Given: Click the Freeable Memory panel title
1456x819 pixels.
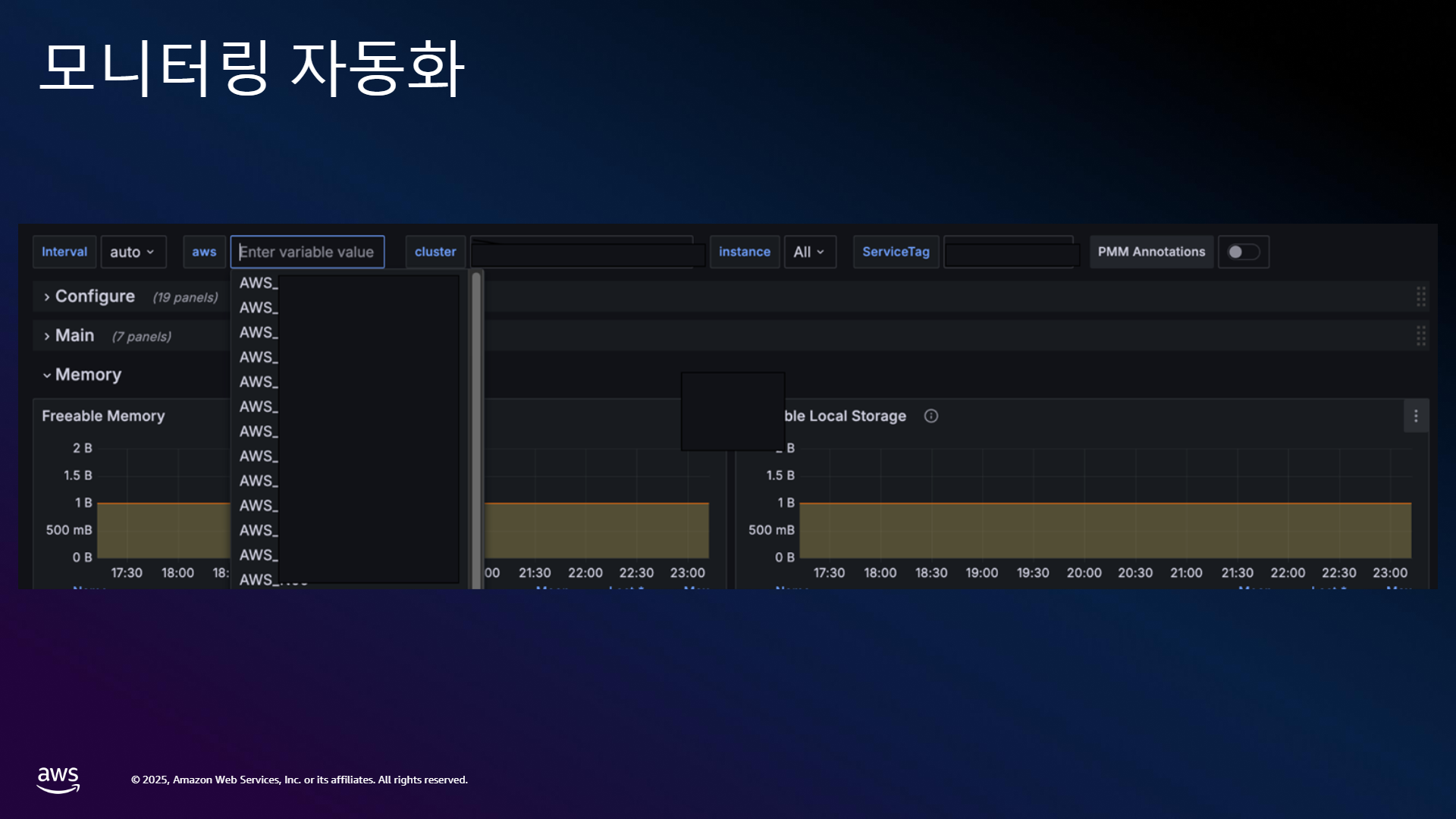Looking at the screenshot, I should [103, 416].
